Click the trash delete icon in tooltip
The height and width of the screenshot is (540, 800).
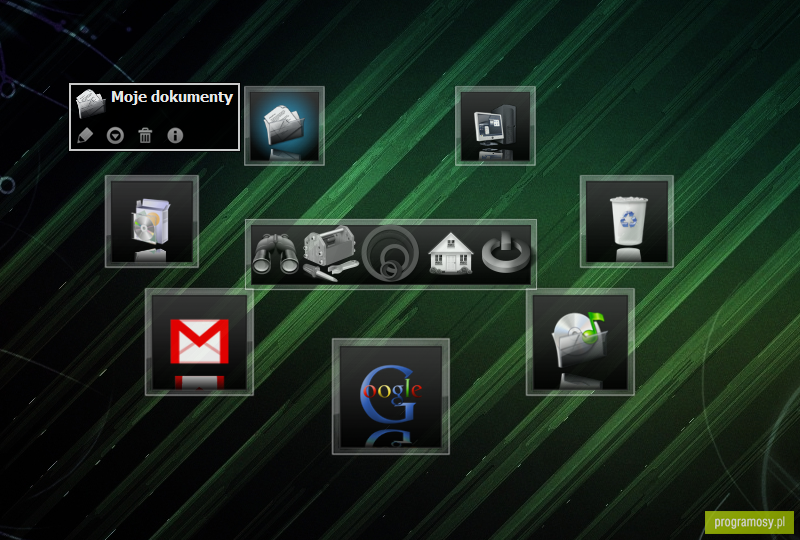click(x=145, y=136)
